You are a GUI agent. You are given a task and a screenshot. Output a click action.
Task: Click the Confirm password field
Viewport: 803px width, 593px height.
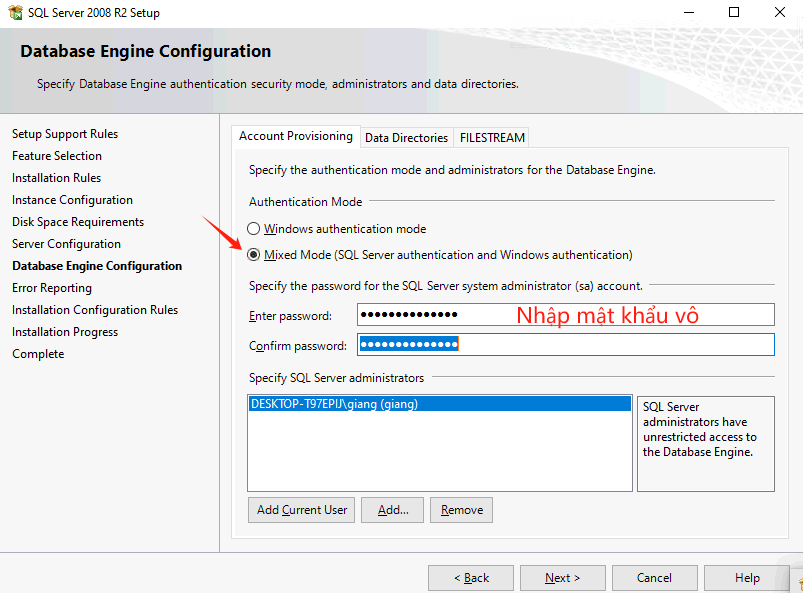point(565,345)
